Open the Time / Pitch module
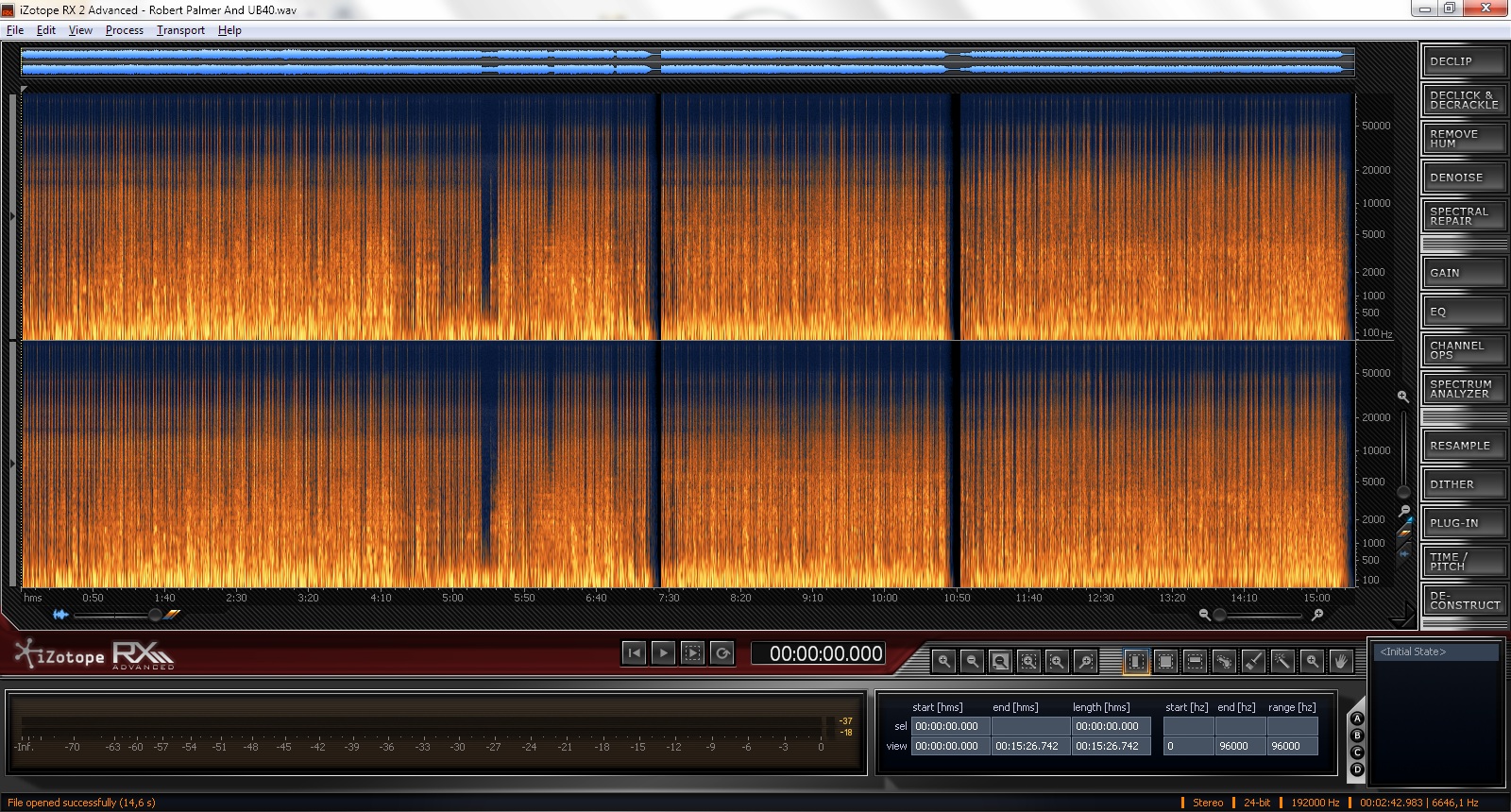This screenshot has height=812, width=1511. [x=1464, y=562]
